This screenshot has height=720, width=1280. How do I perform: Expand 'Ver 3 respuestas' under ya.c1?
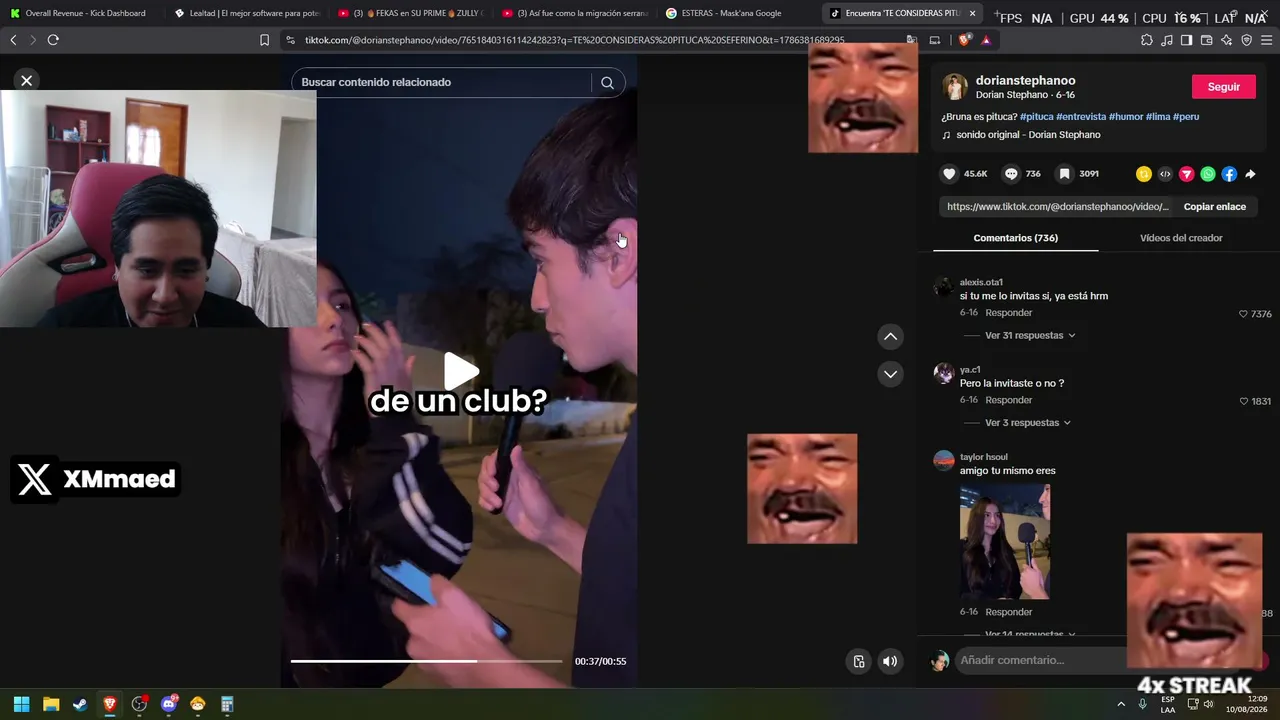tap(1028, 423)
